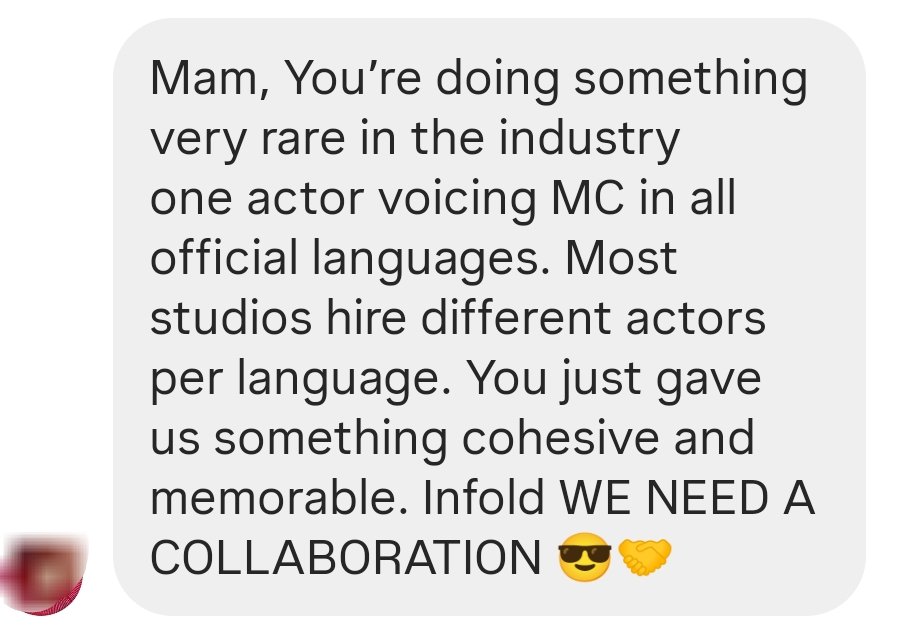
Task: Click the word cohesive in the message
Action: pyautogui.click(x=561, y=437)
